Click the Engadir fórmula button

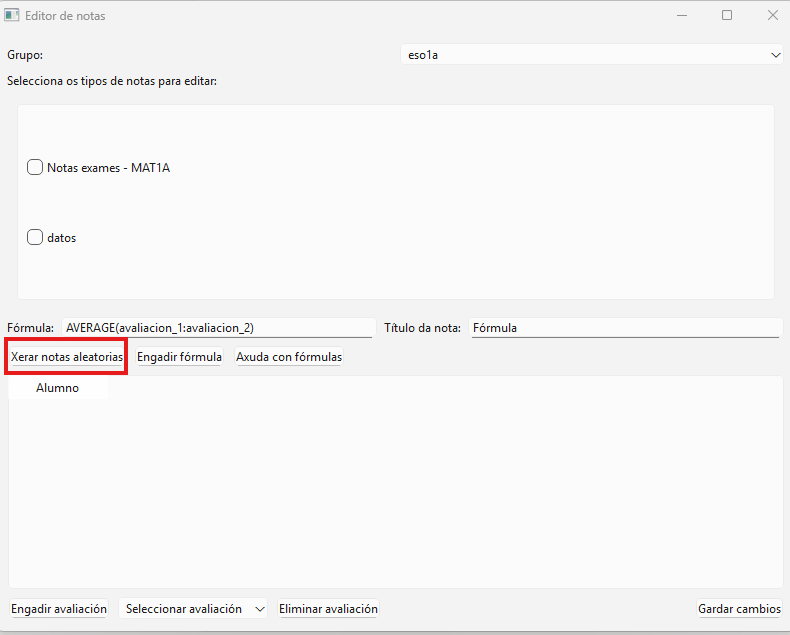click(x=179, y=357)
